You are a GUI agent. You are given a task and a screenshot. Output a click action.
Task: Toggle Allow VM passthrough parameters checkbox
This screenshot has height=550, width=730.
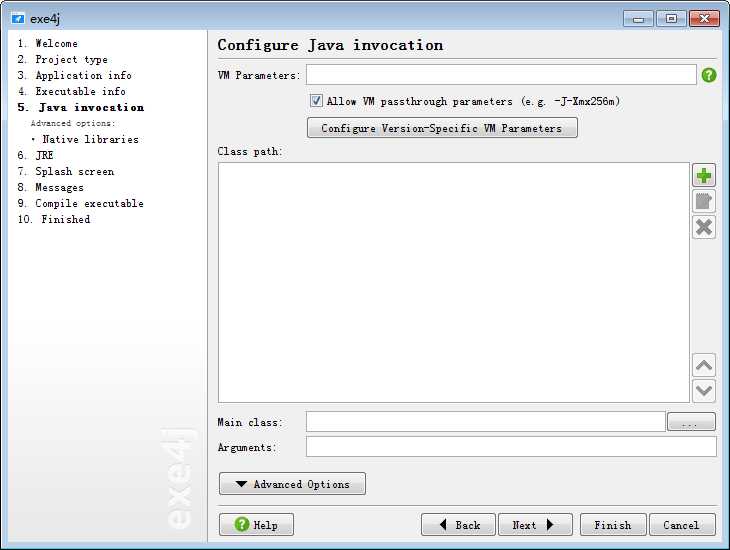point(316,101)
